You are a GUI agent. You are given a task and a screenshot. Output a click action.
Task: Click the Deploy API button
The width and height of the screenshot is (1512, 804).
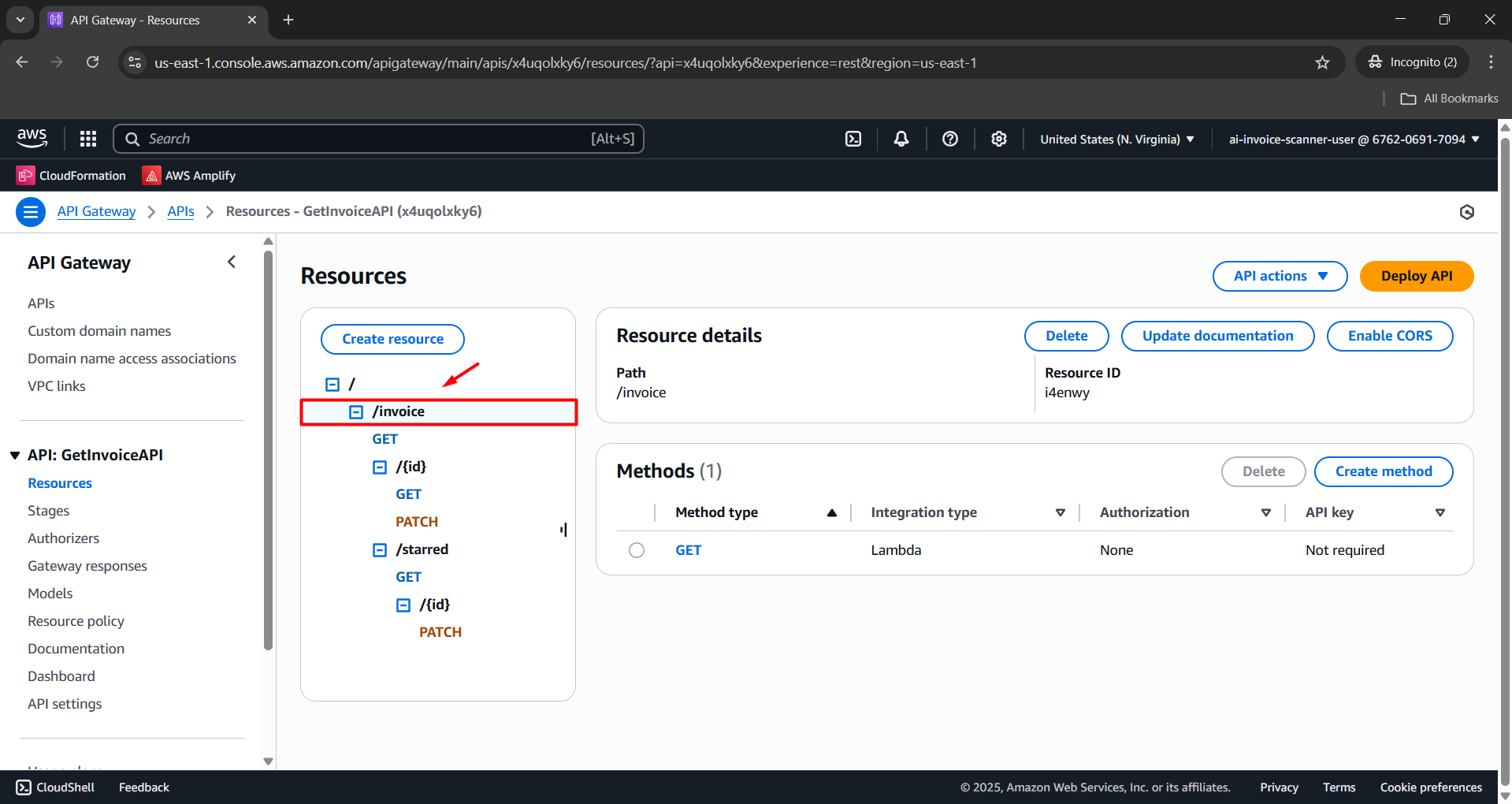(x=1416, y=276)
